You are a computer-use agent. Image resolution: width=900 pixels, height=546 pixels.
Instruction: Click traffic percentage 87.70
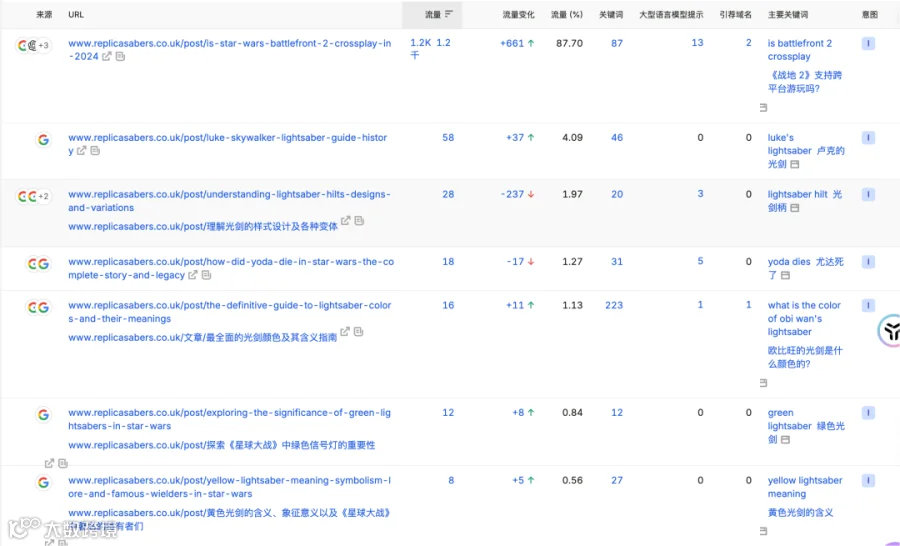point(569,43)
